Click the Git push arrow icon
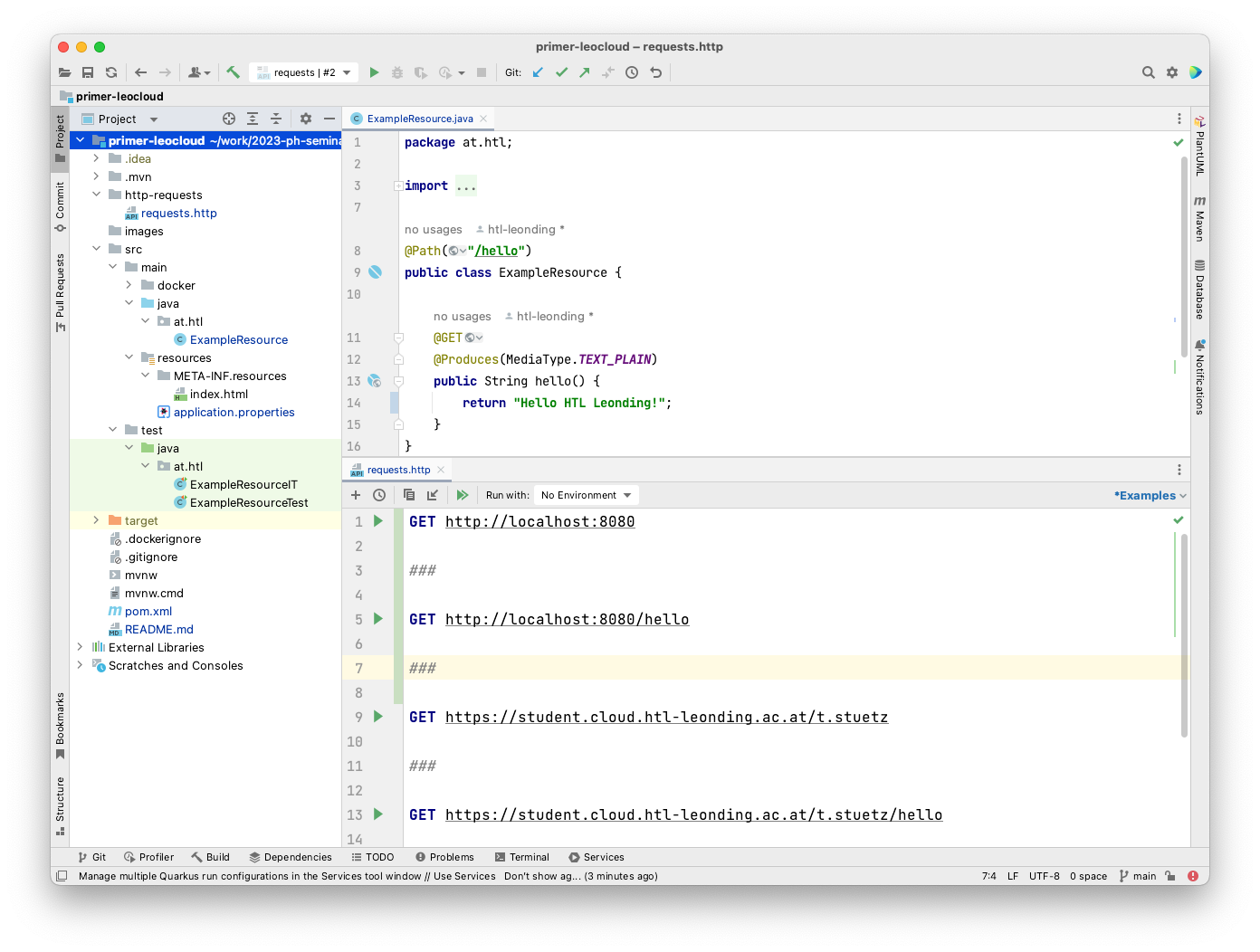1260x952 pixels. [585, 72]
